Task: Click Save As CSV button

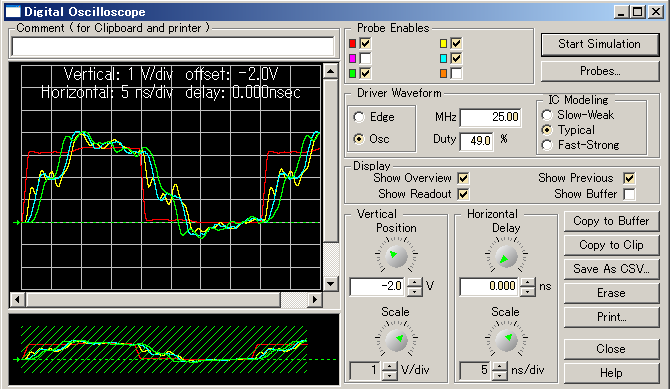Action: (611, 268)
